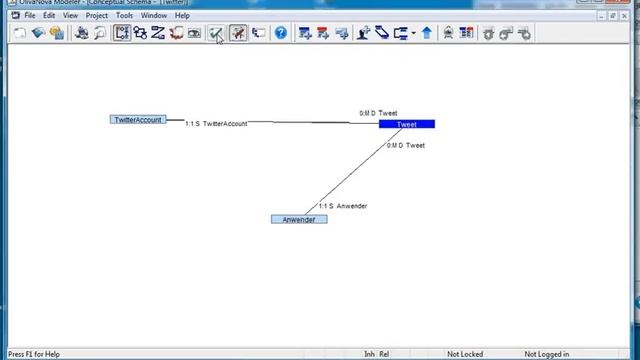Click the 'Rel' status bar entry
Viewport: 640px width, 360px height.
(384, 354)
